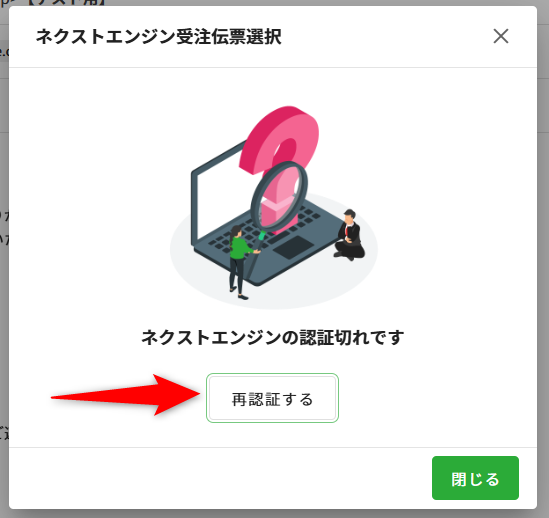Click the partially hidden page text above dialog
549x518 pixels.
pos(53,2)
